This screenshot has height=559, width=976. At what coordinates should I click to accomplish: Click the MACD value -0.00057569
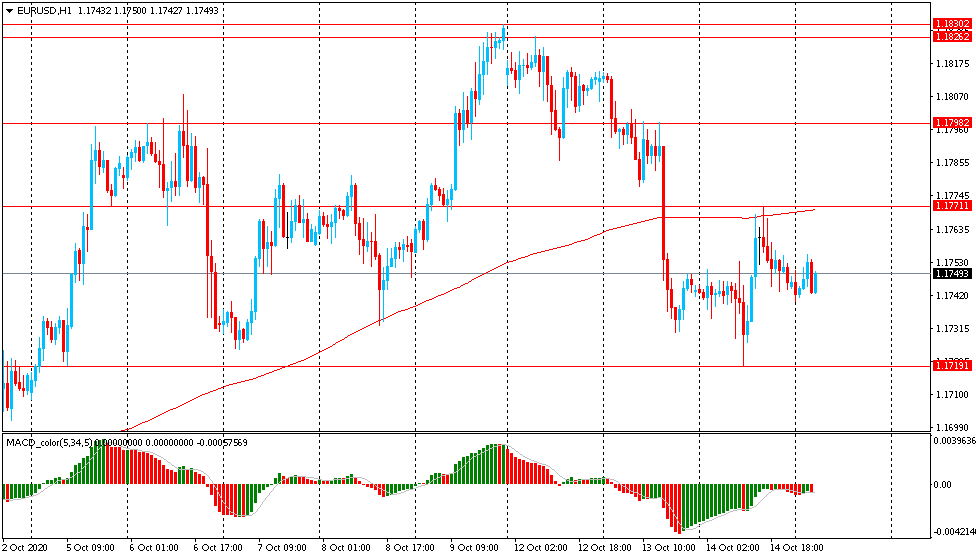pyautogui.click(x=222, y=443)
